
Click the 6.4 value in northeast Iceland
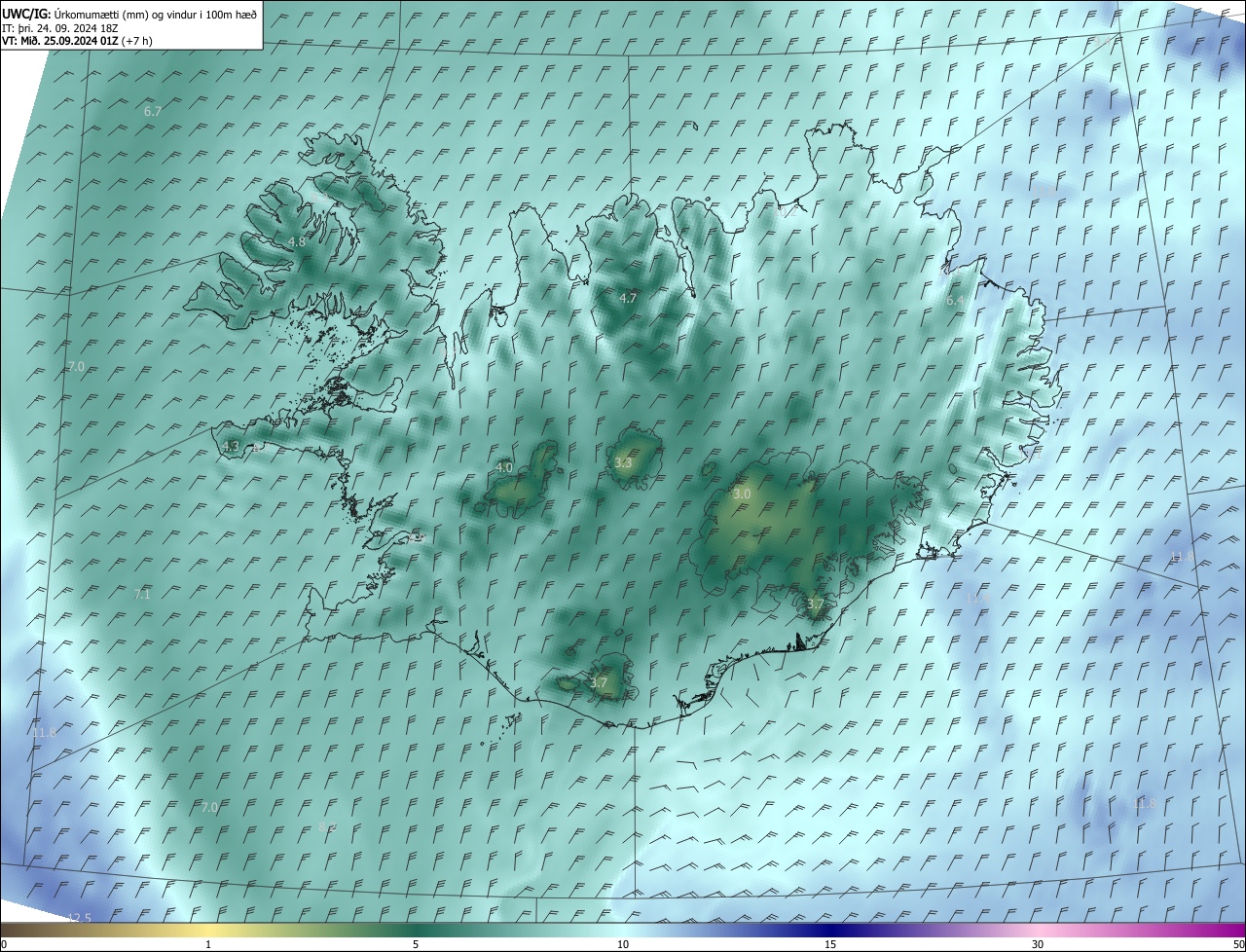(x=955, y=301)
